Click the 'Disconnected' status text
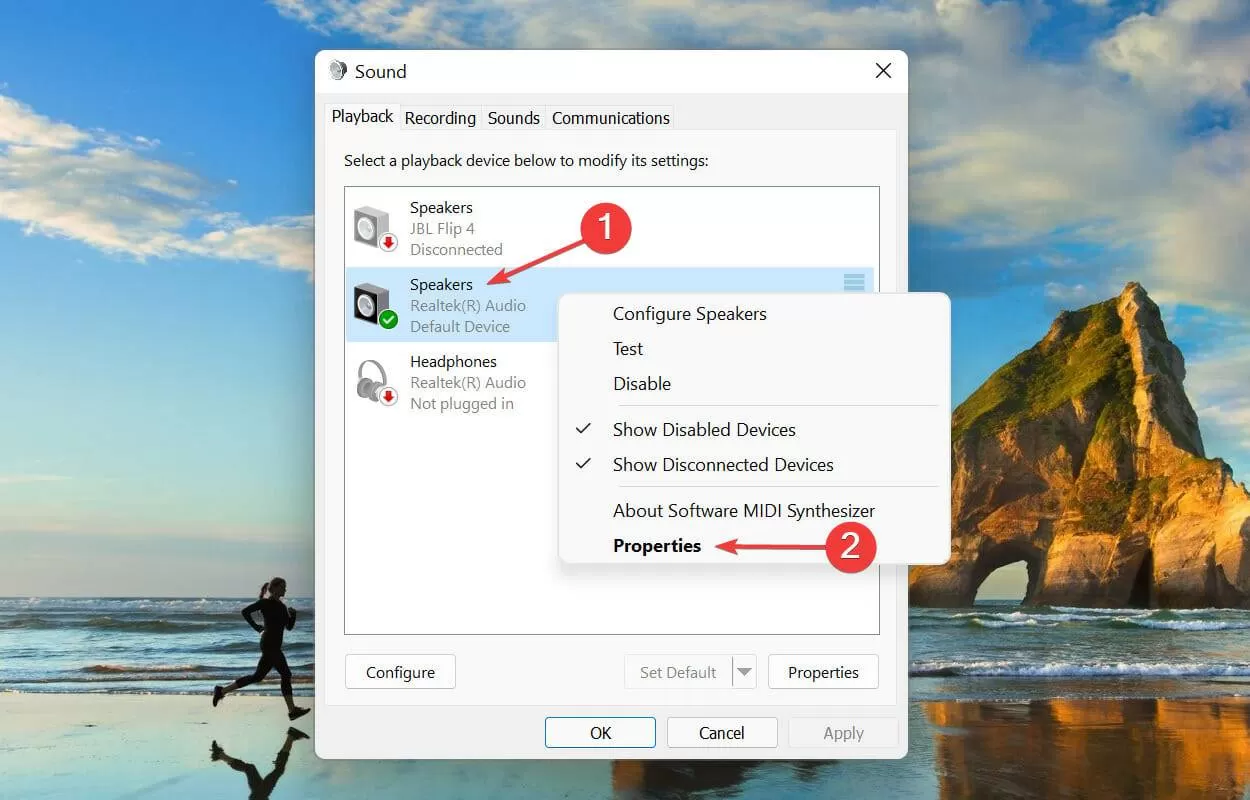Image resolution: width=1250 pixels, height=800 pixels. (x=456, y=250)
